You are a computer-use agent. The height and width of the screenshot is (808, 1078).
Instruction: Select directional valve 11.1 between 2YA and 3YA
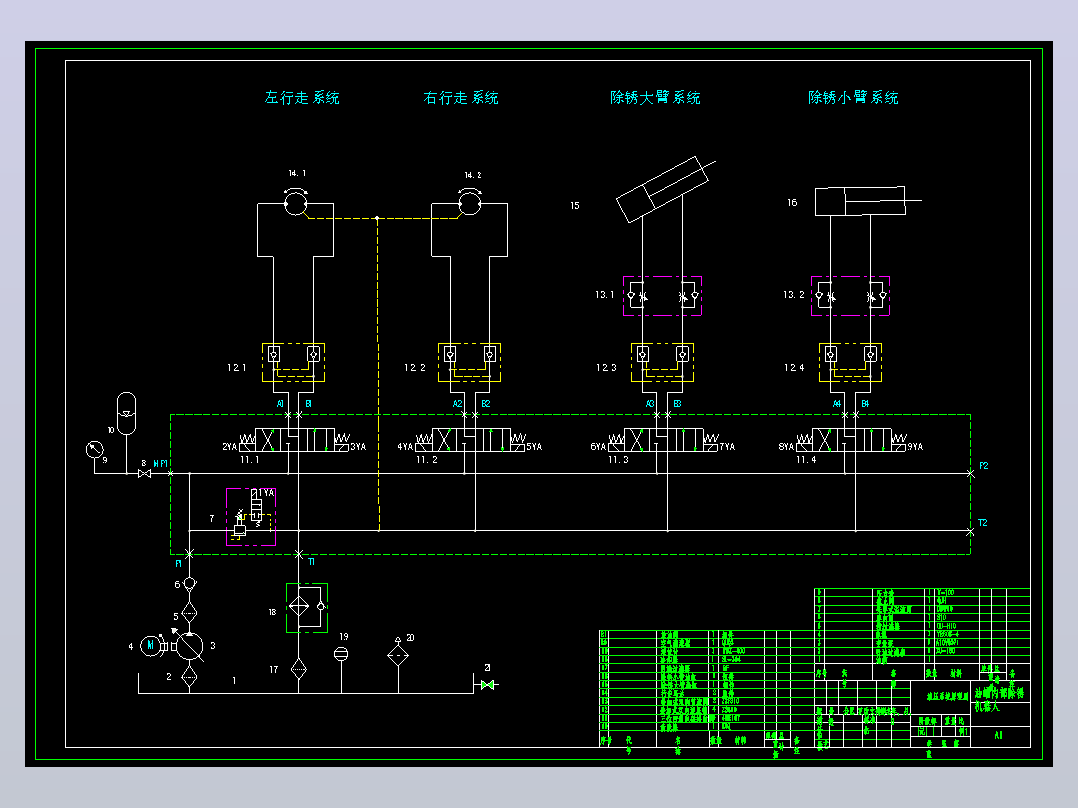[294, 439]
